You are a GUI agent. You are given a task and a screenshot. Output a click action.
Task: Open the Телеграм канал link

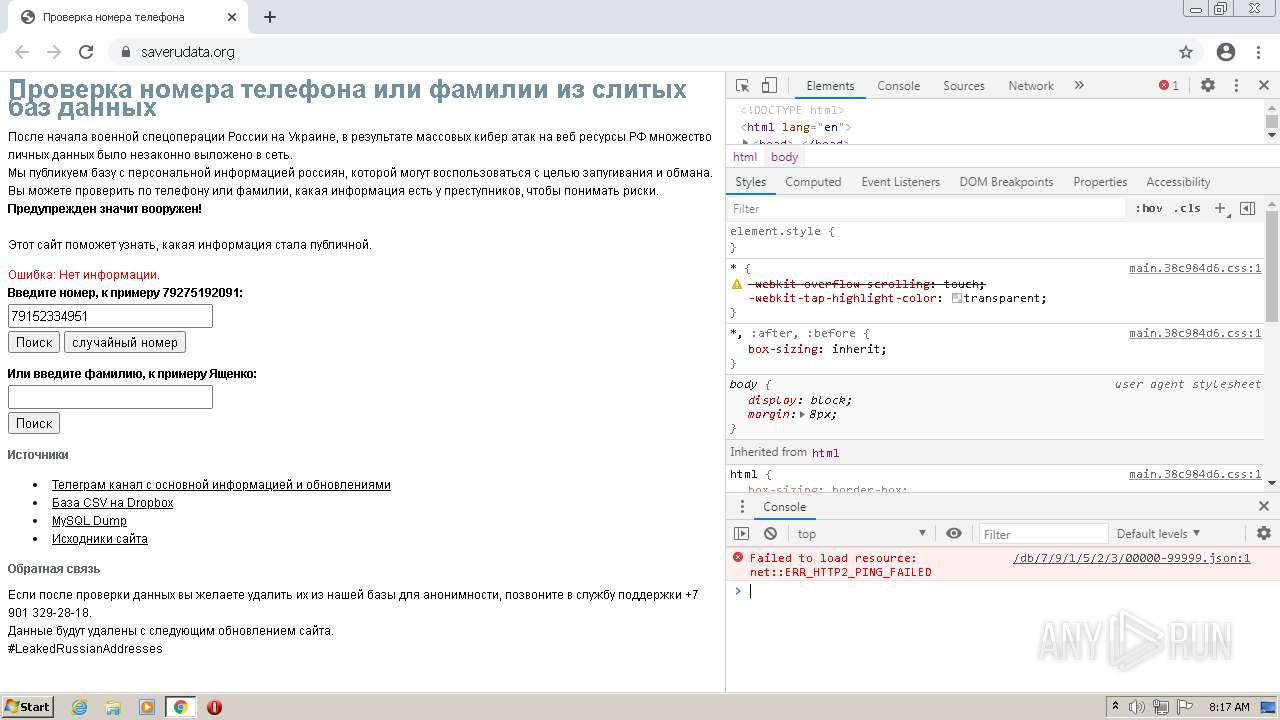coord(221,485)
